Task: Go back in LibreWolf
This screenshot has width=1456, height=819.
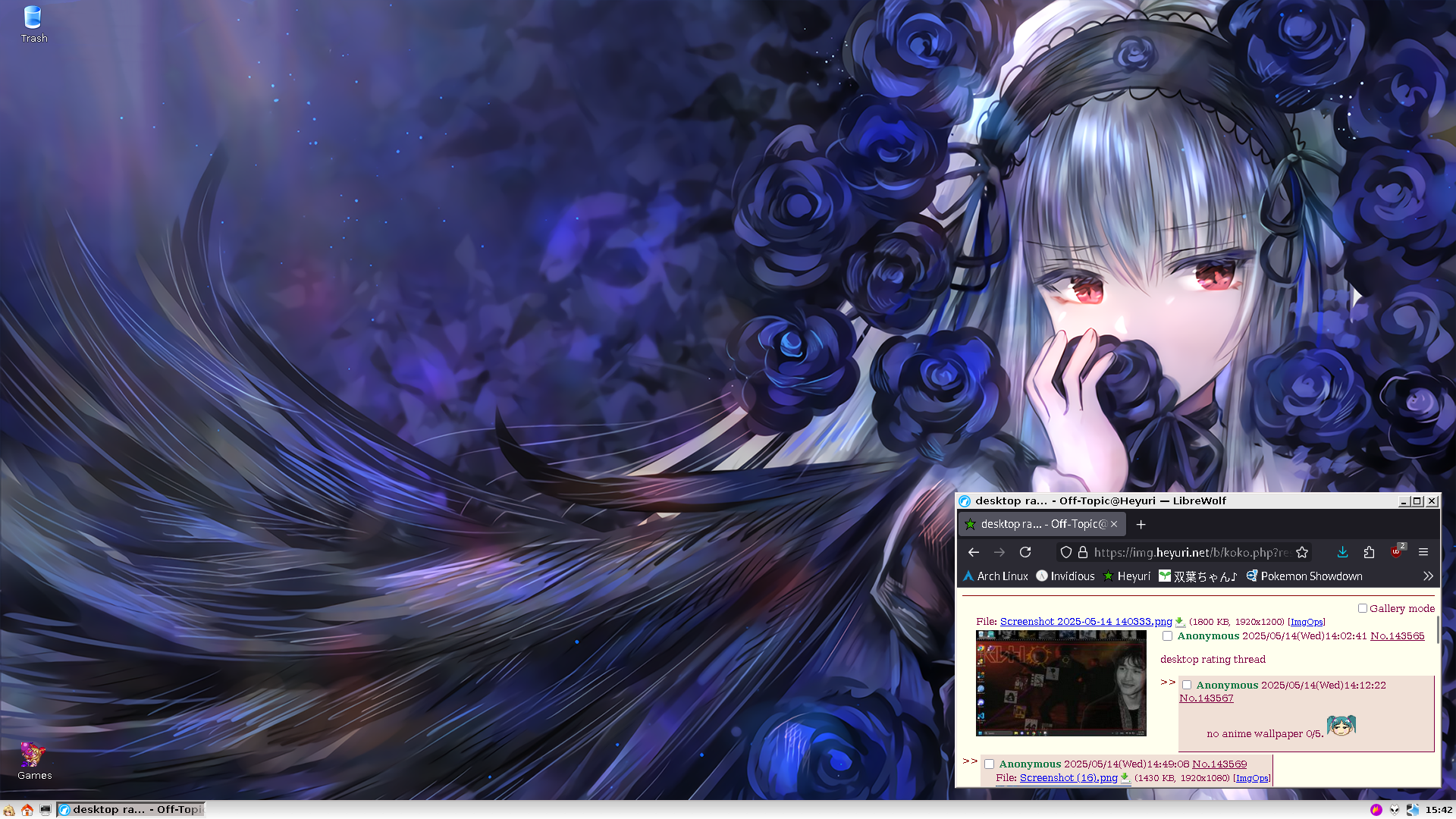Action: tap(974, 552)
